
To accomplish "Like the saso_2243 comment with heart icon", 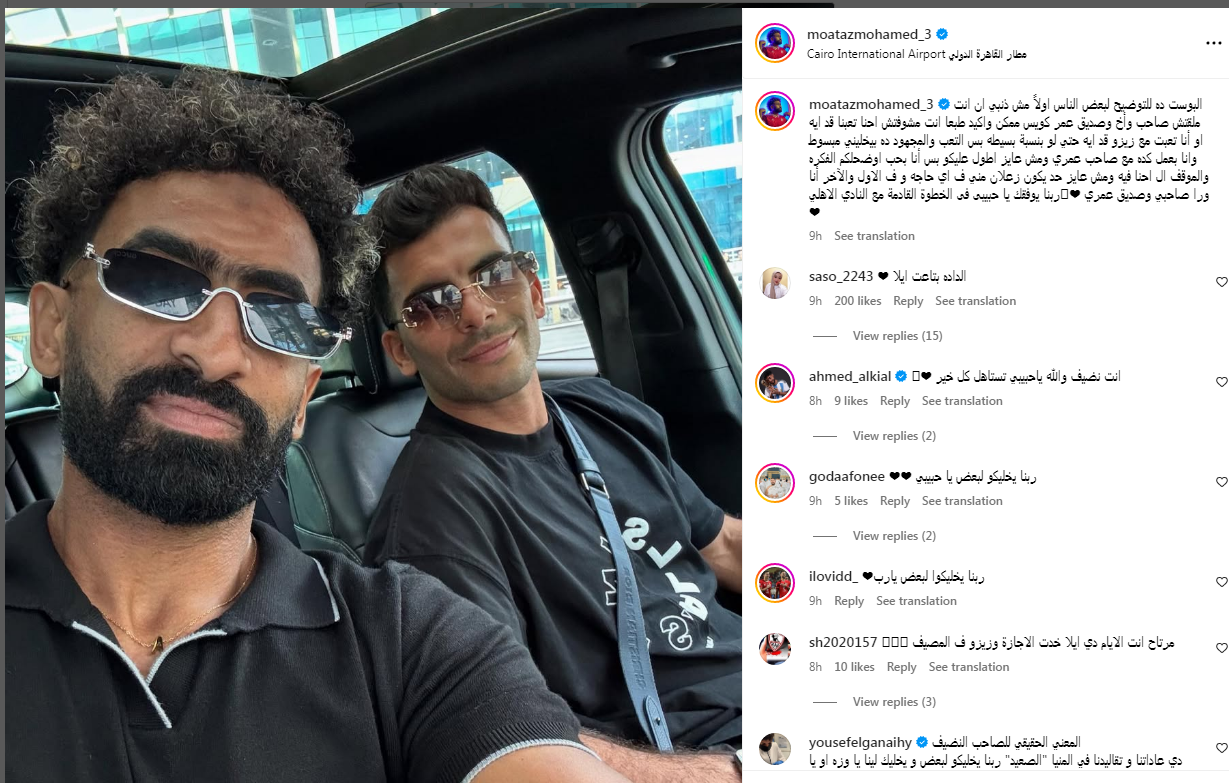I will [x=1221, y=282].
